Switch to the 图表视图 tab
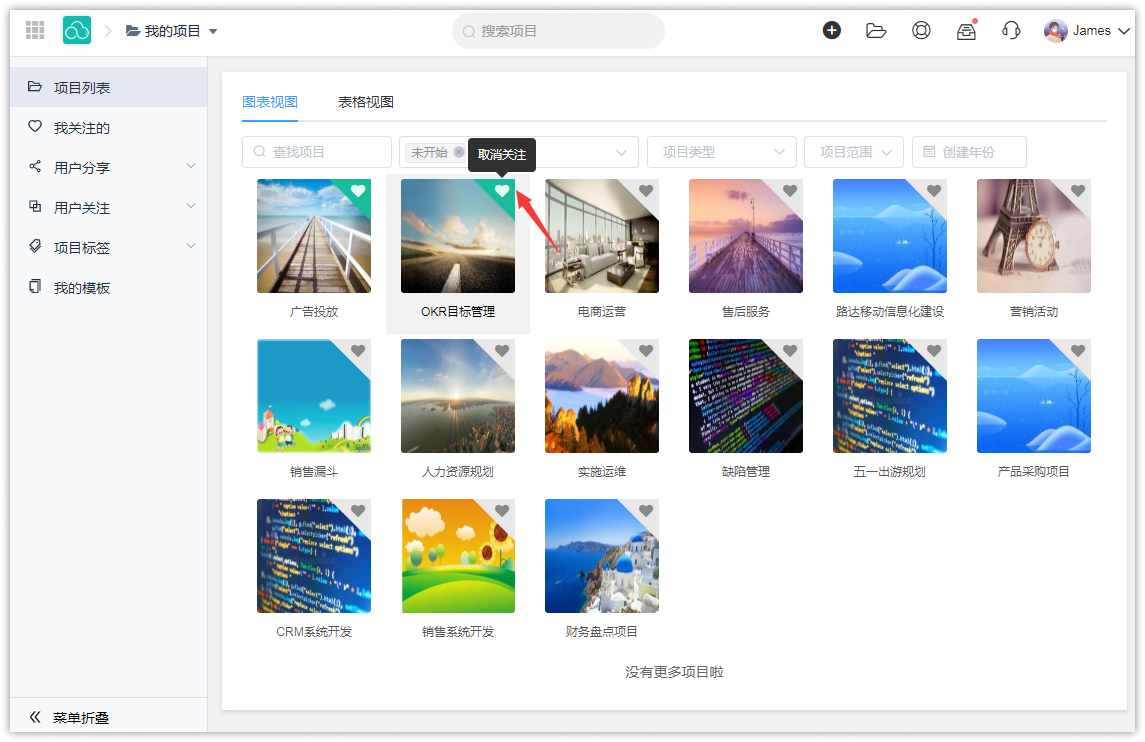1145x742 pixels. point(270,102)
